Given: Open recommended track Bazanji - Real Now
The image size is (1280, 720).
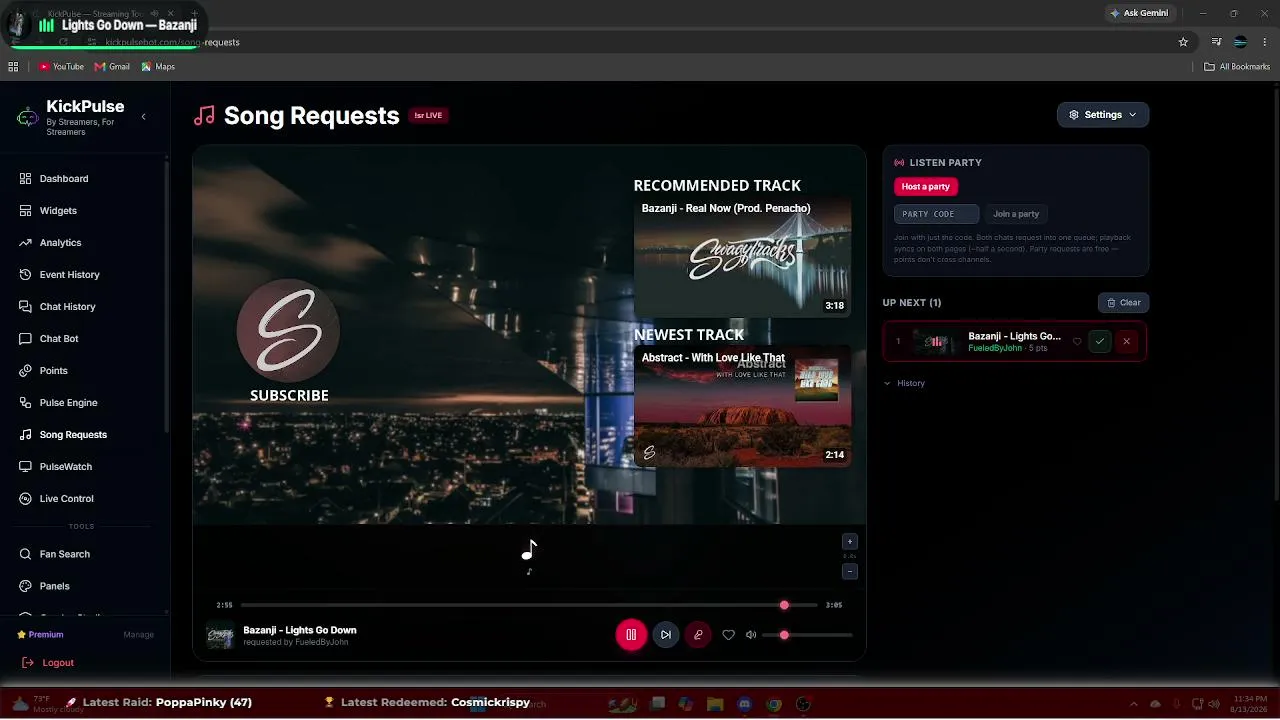Looking at the screenshot, I should click(x=742, y=257).
